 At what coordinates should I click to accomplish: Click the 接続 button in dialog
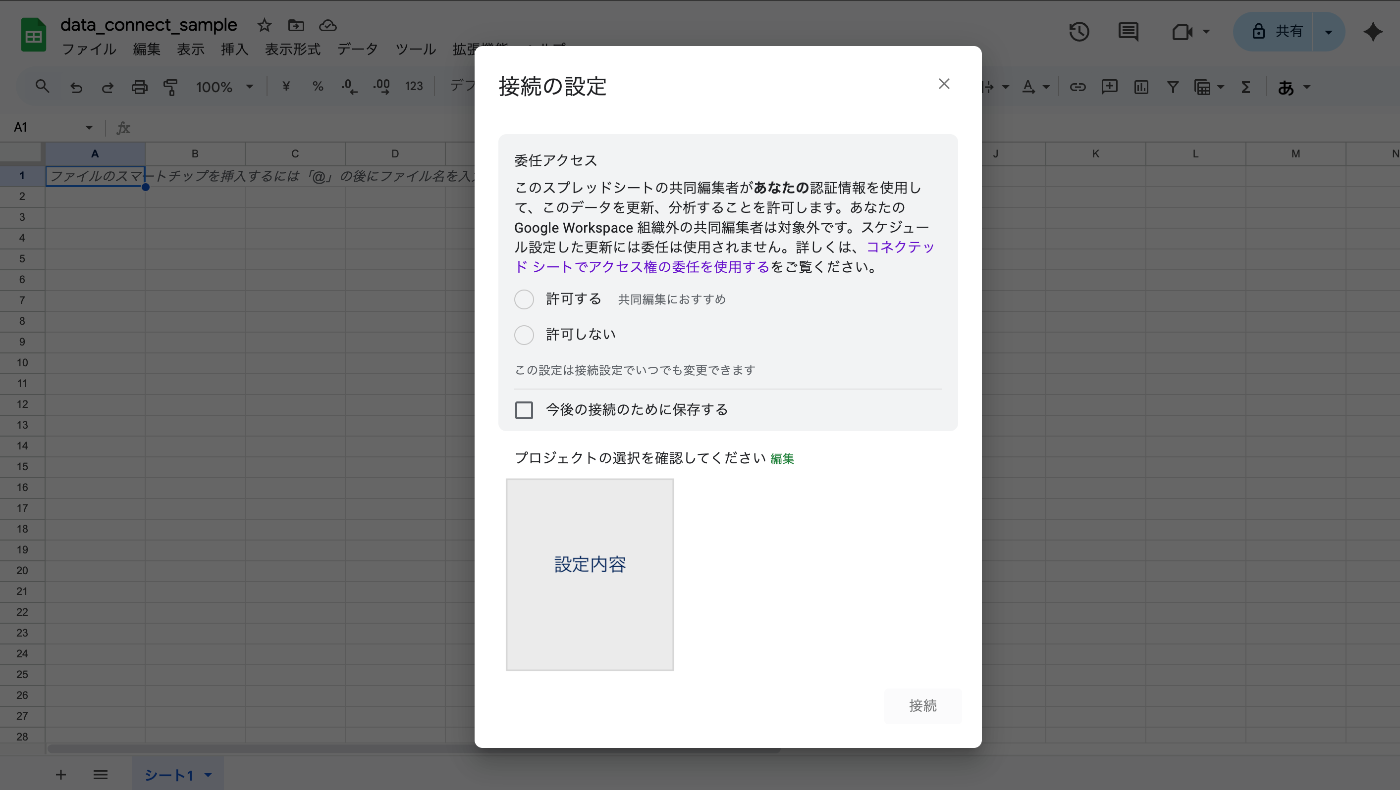[923, 706]
